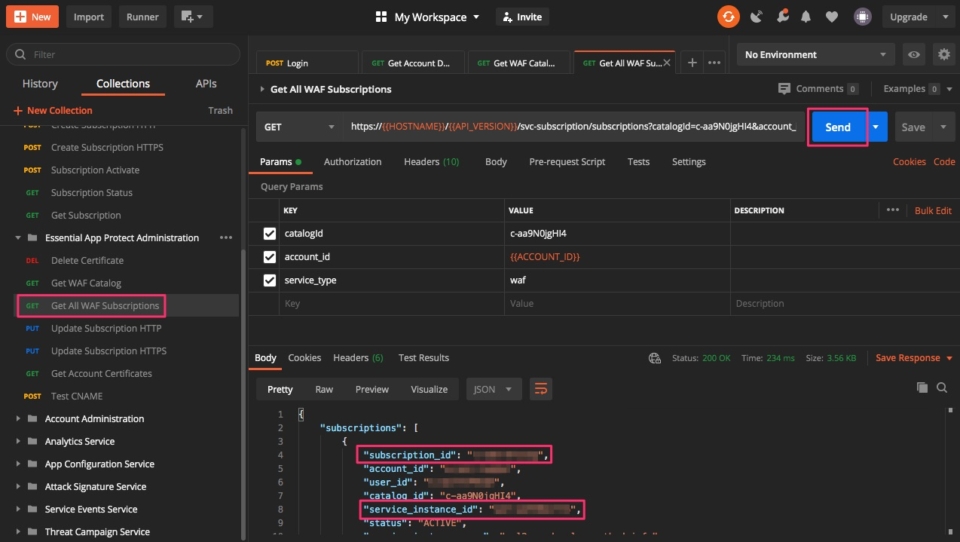Click the Save Response link

[907, 358]
